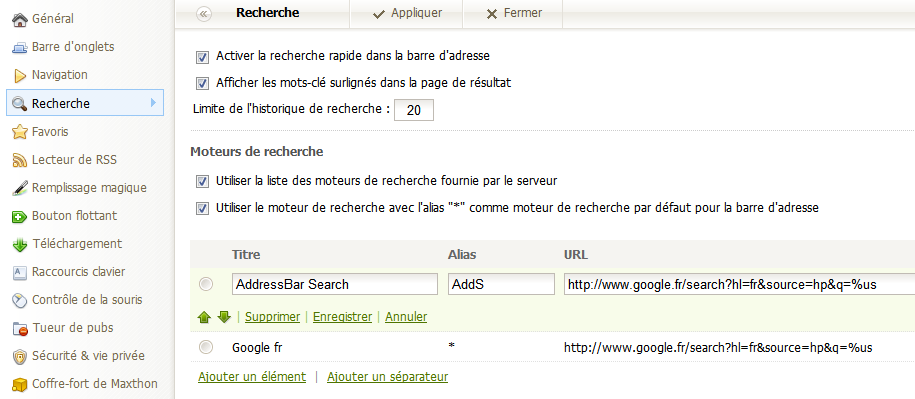
Task: Toggle alias "*" default engine checkbox
Action: [202, 209]
